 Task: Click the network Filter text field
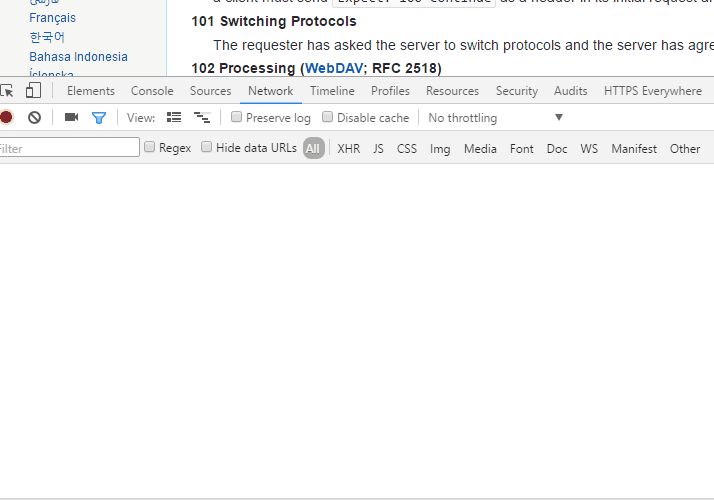click(x=68, y=148)
